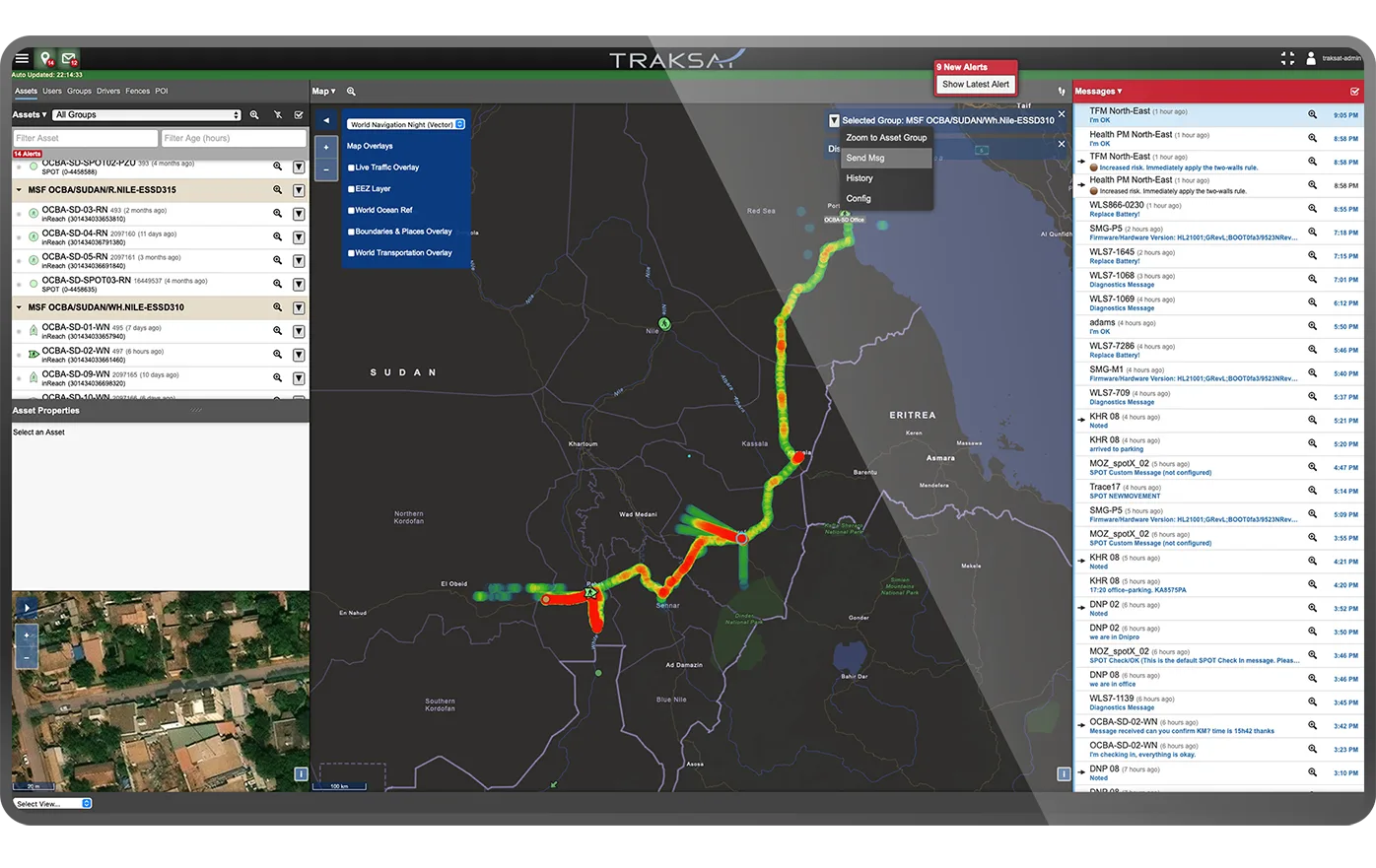Open the unread messages envelope icon
This screenshot has width=1376, height=868.
pyautogui.click(x=69, y=59)
